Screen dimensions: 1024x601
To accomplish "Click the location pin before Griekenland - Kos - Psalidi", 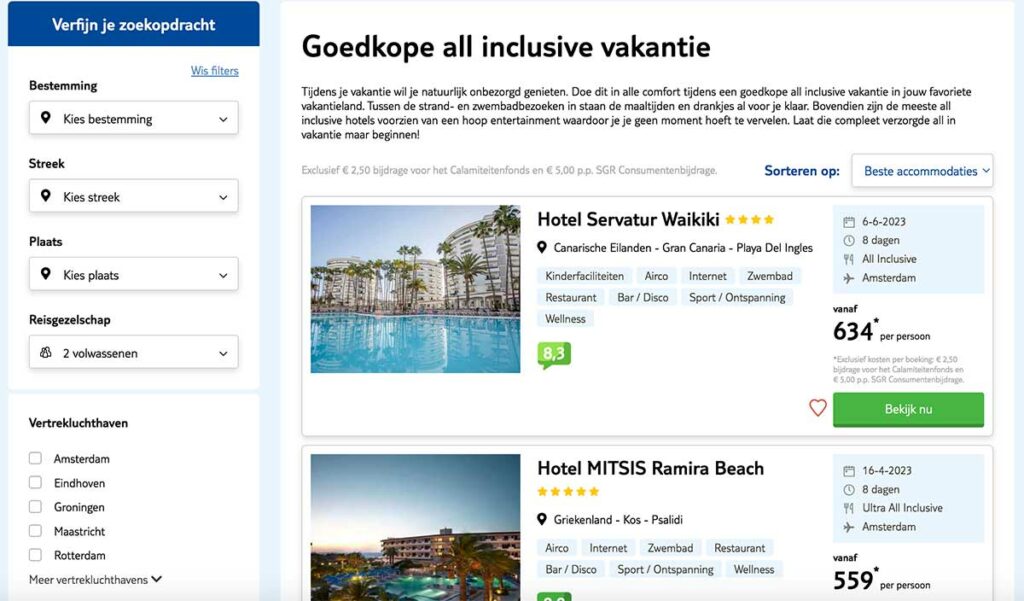I will click(543, 520).
